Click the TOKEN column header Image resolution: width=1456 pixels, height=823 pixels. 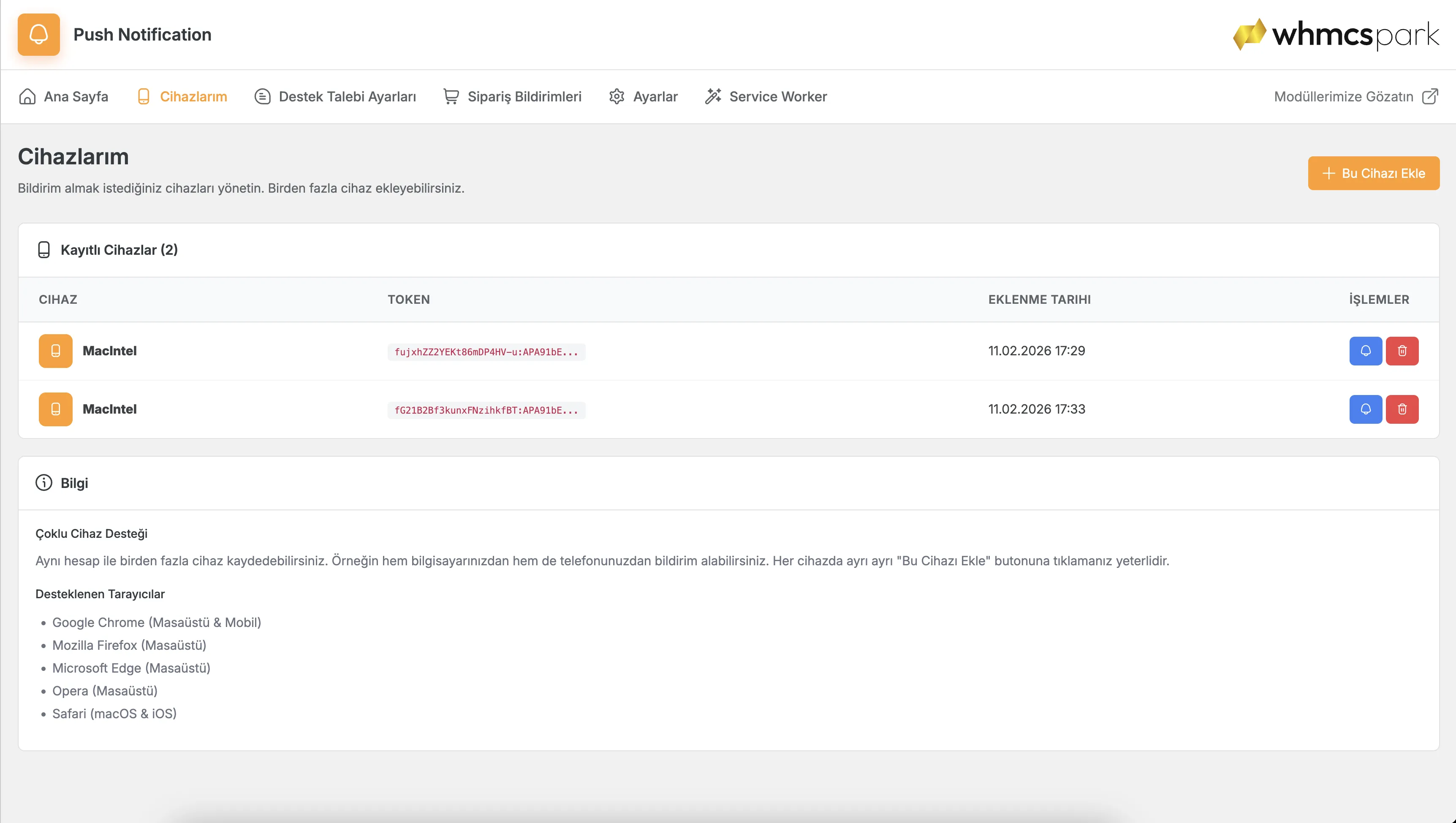tap(409, 299)
